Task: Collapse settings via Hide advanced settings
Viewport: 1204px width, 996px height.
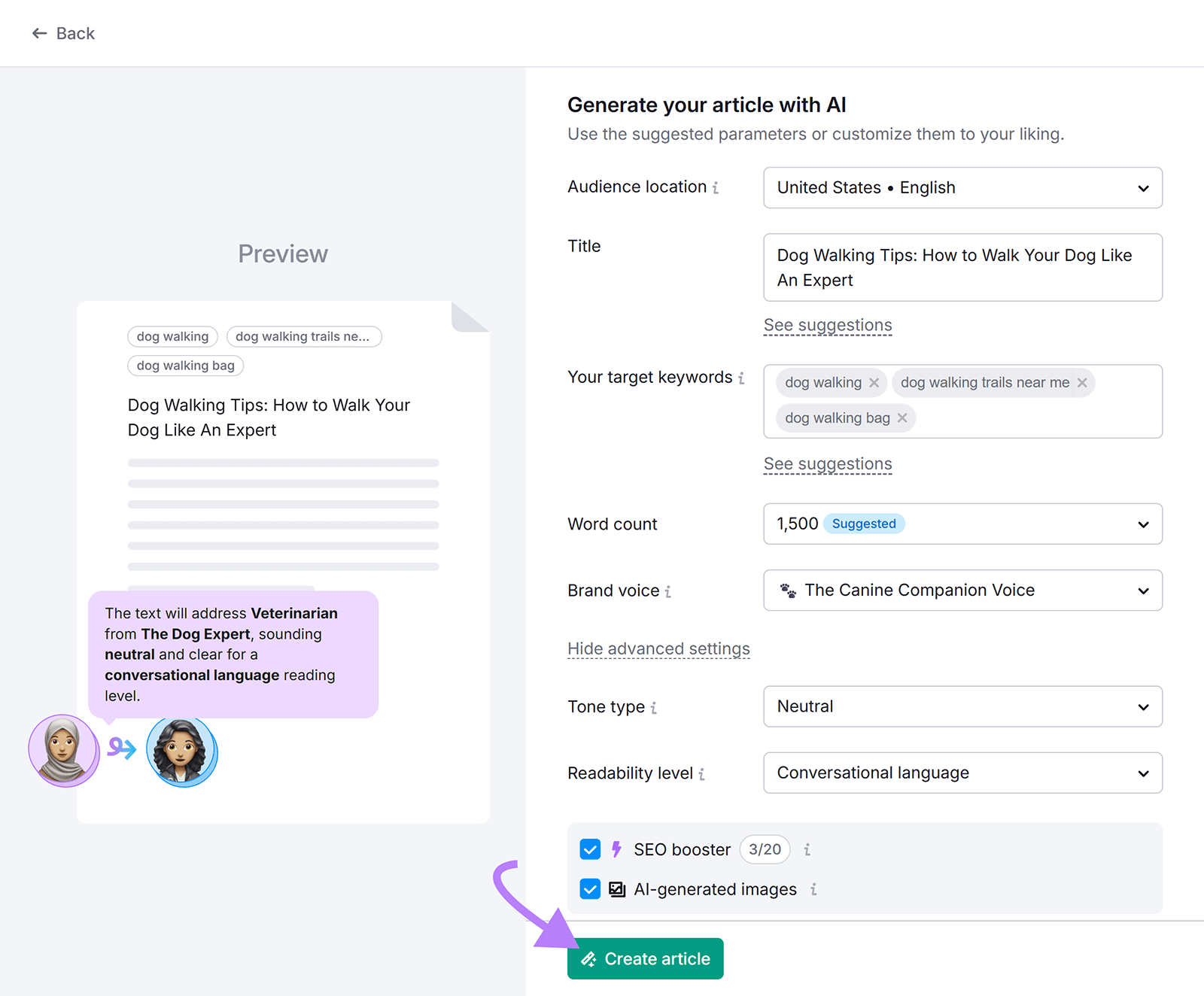Action: tap(658, 648)
